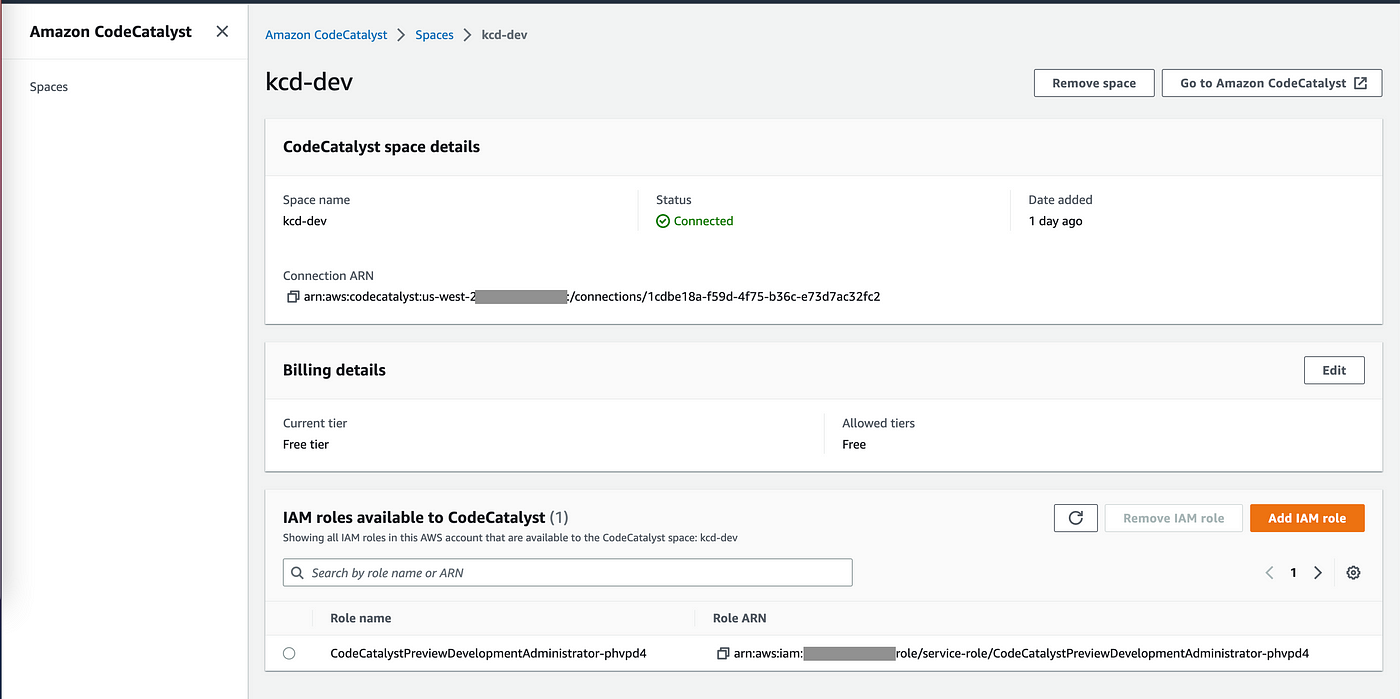Select the CodeCatalystPreviewDevelopmentAdministrator role radio button
The image size is (1400, 699).
tap(289, 653)
